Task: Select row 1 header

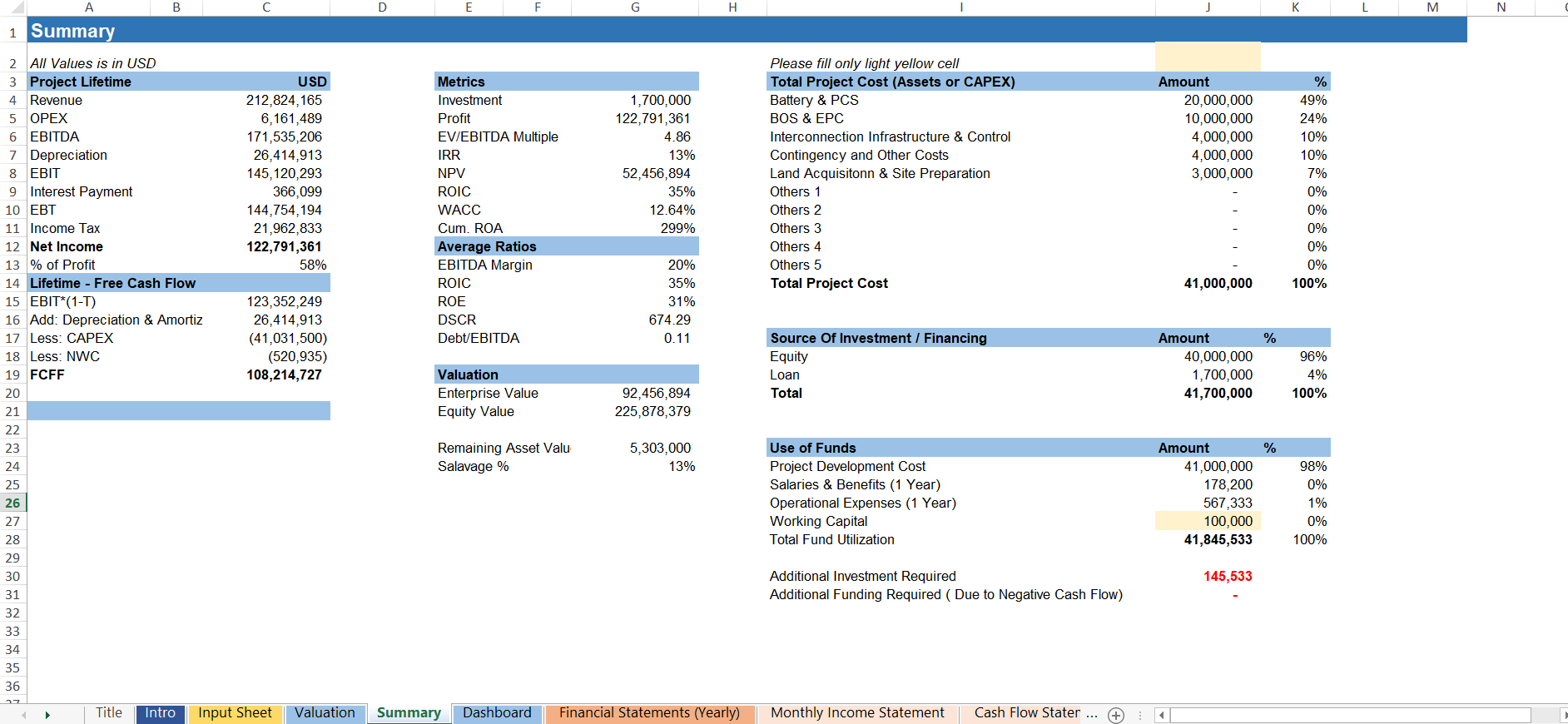Action: coord(12,32)
